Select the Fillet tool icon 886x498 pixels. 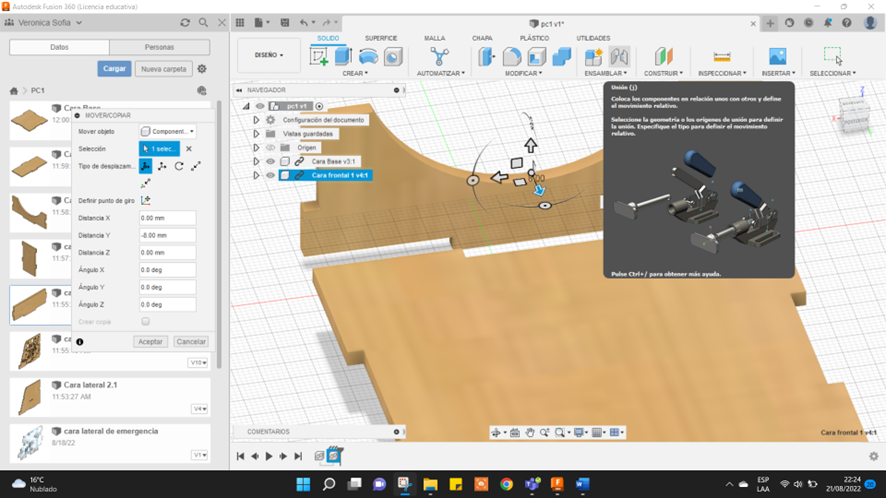point(512,57)
